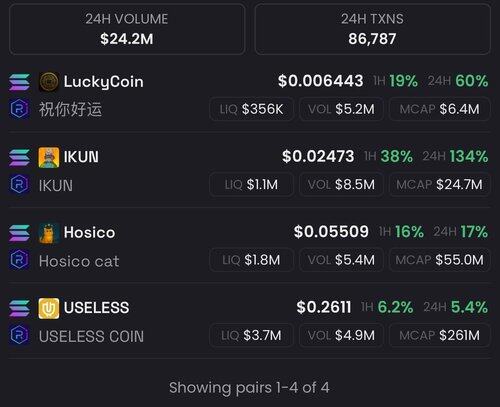Select the LuckyCoin pair name

coord(104,82)
